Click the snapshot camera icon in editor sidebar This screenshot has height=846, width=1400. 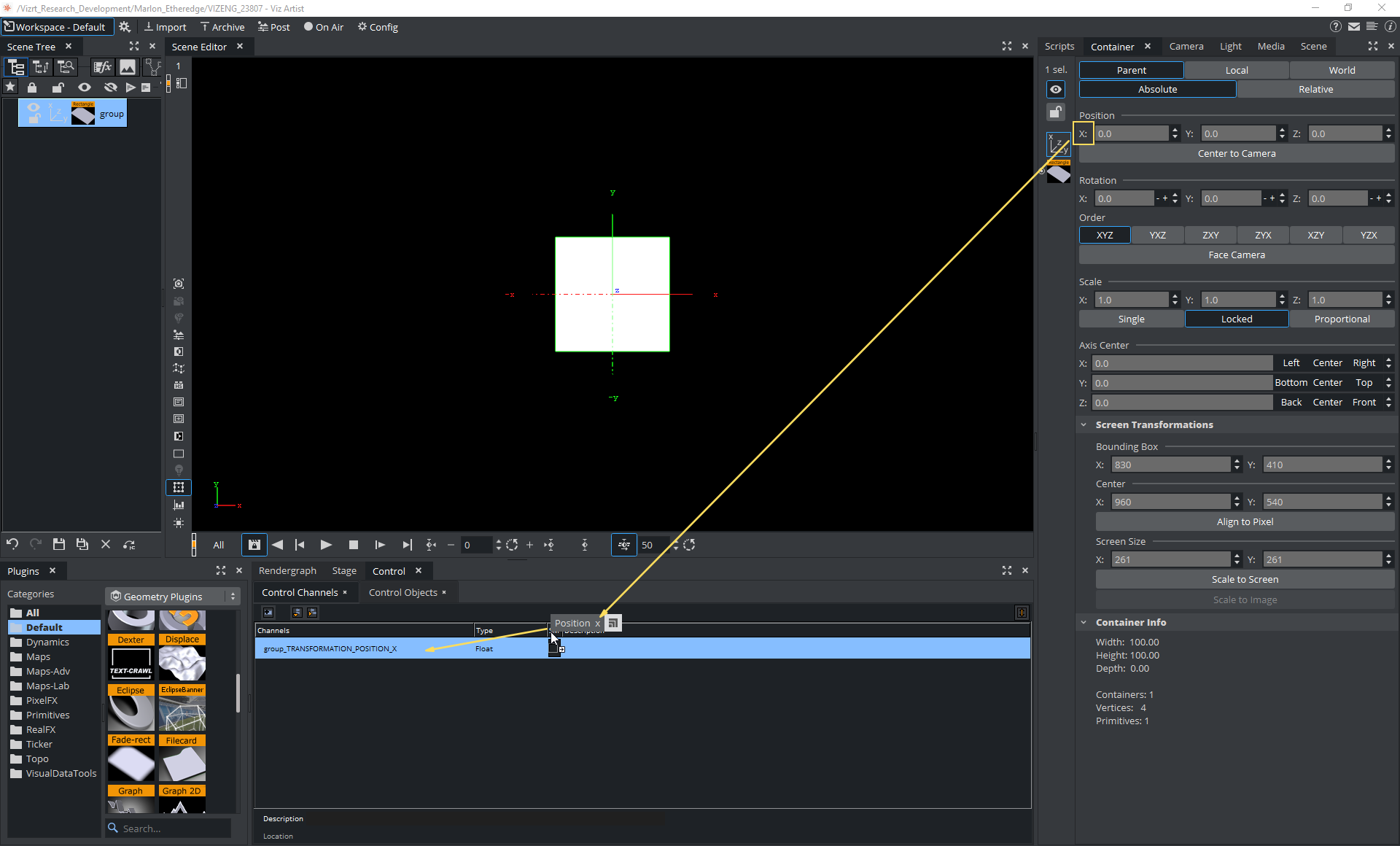pos(179,284)
